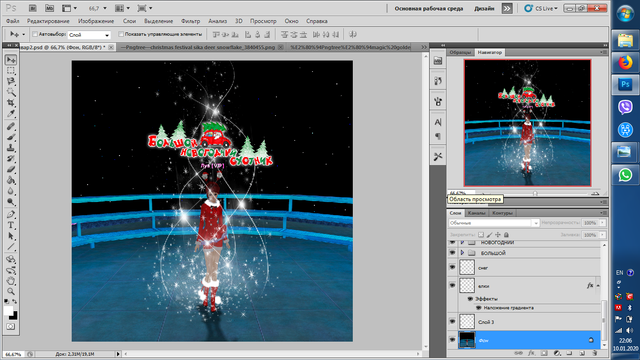Viewport: 640px width, 360px height.
Task: Expand more workspaces with double arrow
Action: point(507,8)
